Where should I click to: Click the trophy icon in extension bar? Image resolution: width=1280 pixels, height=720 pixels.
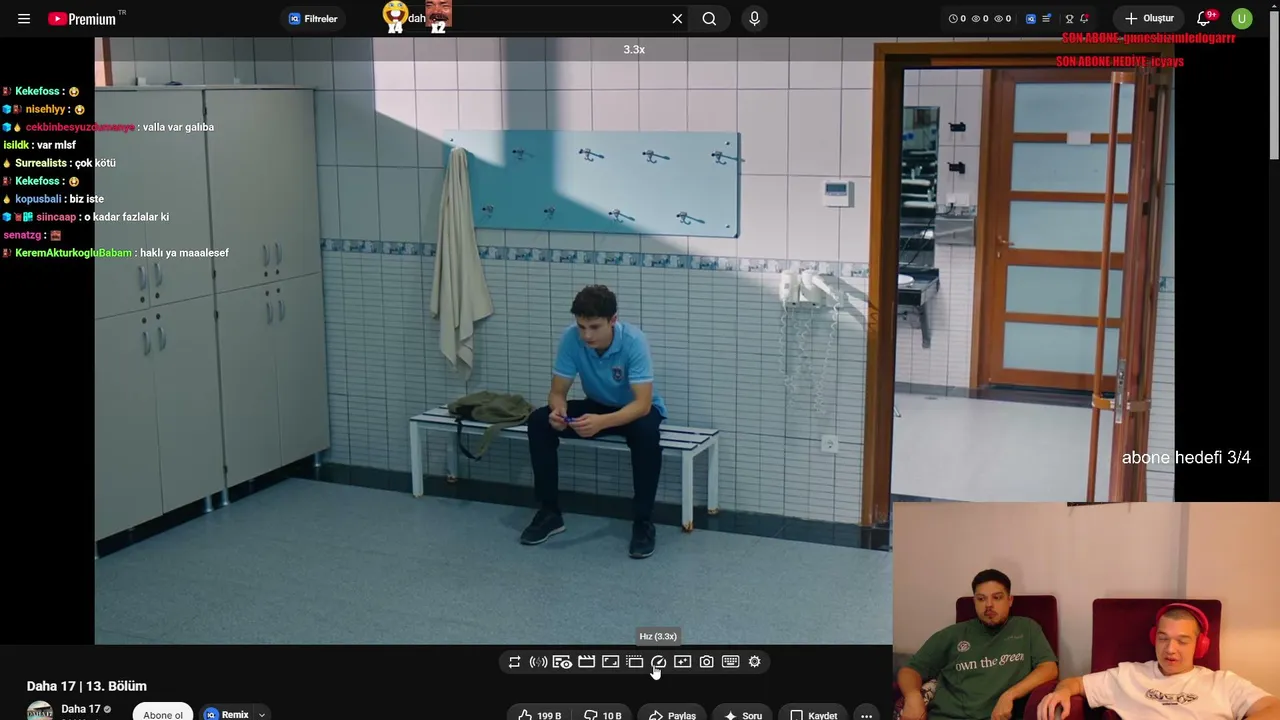pos(1069,19)
